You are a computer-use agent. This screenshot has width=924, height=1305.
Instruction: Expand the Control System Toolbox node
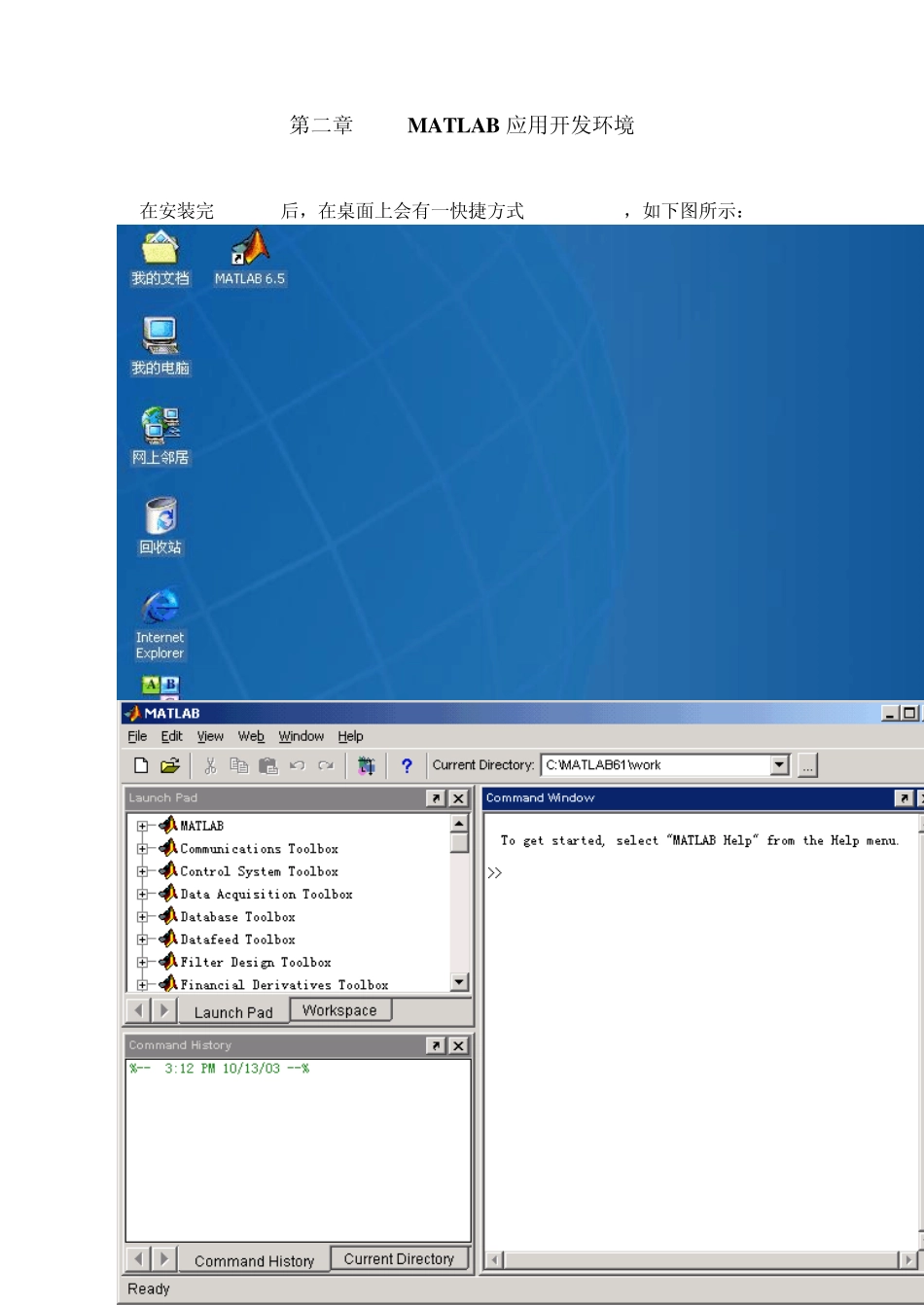point(142,871)
